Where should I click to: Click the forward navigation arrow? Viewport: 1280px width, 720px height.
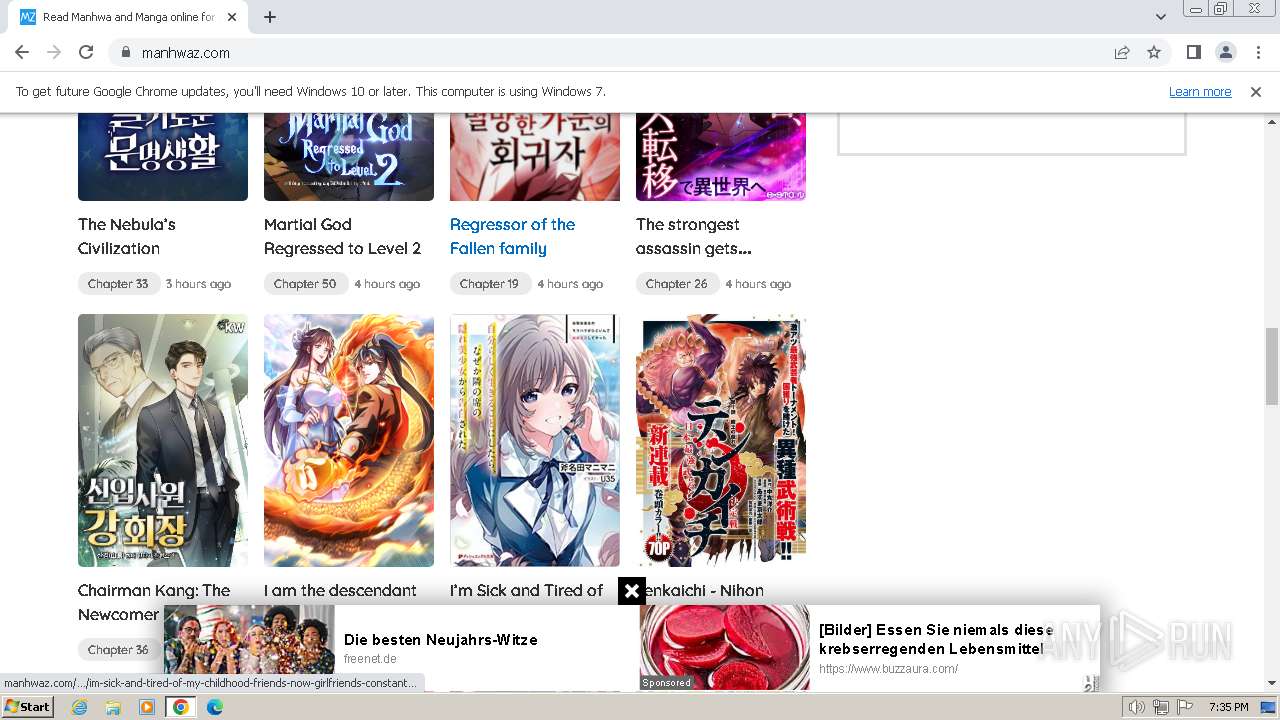pos(54,52)
